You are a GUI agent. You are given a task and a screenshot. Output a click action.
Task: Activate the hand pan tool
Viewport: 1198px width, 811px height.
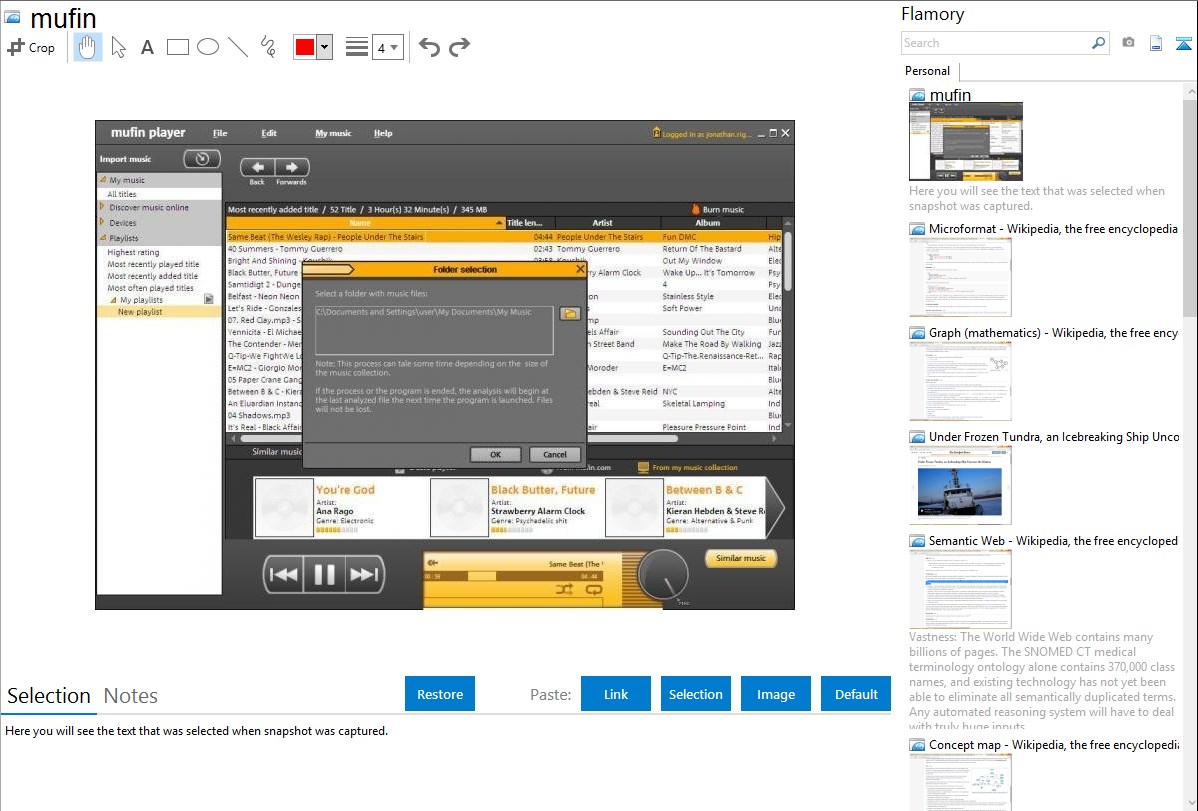(87, 47)
